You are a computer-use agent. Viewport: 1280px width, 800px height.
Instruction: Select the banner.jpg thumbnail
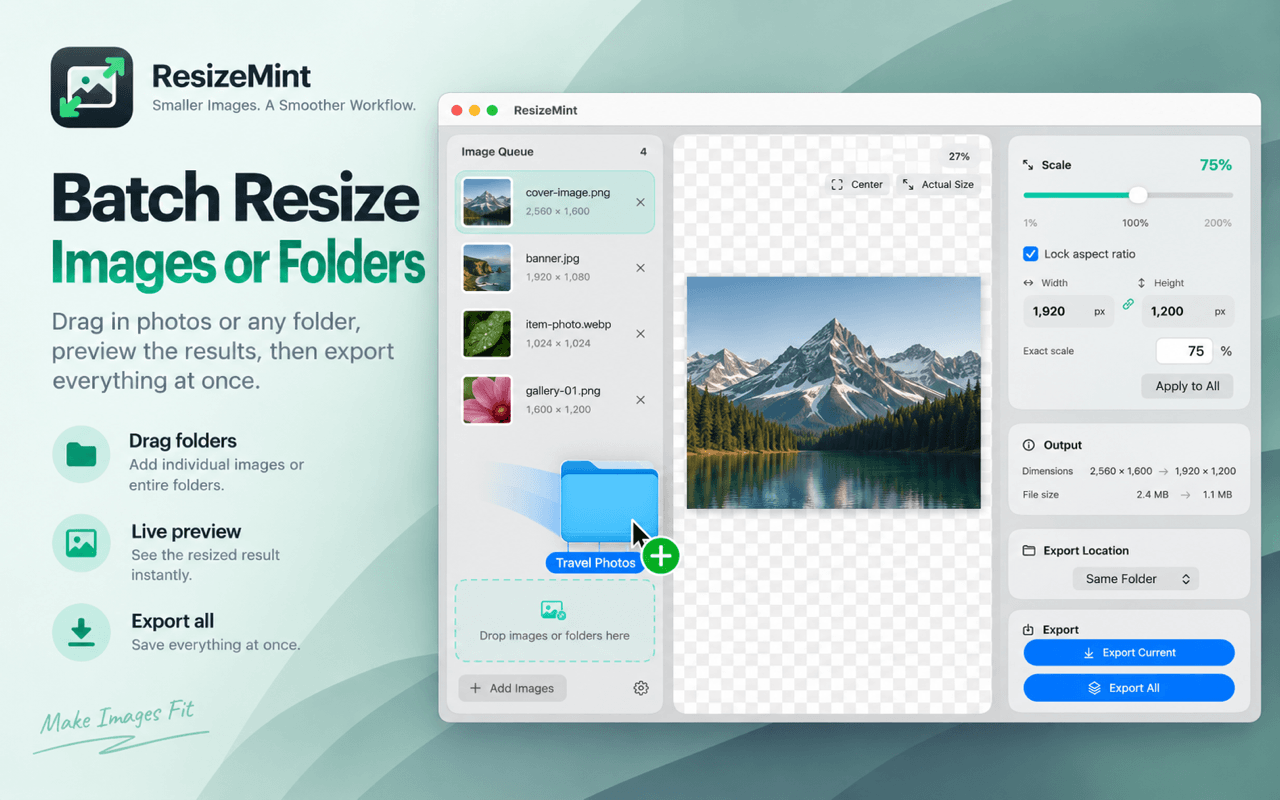click(x=488, y=268)
